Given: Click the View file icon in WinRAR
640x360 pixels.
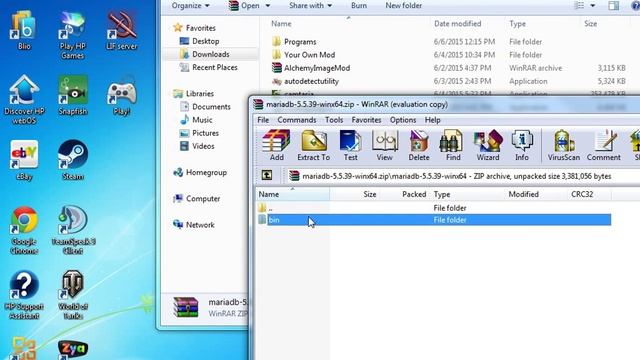Looking at the screenshot, I should [384, 146].
